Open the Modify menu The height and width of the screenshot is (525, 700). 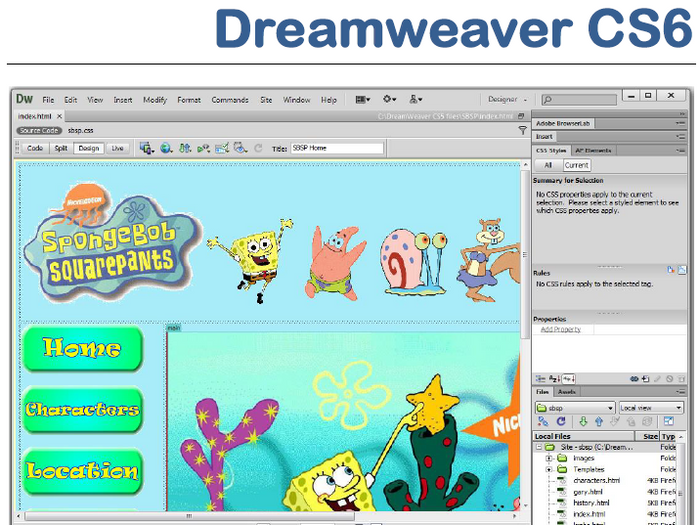(x=155, y=100)
